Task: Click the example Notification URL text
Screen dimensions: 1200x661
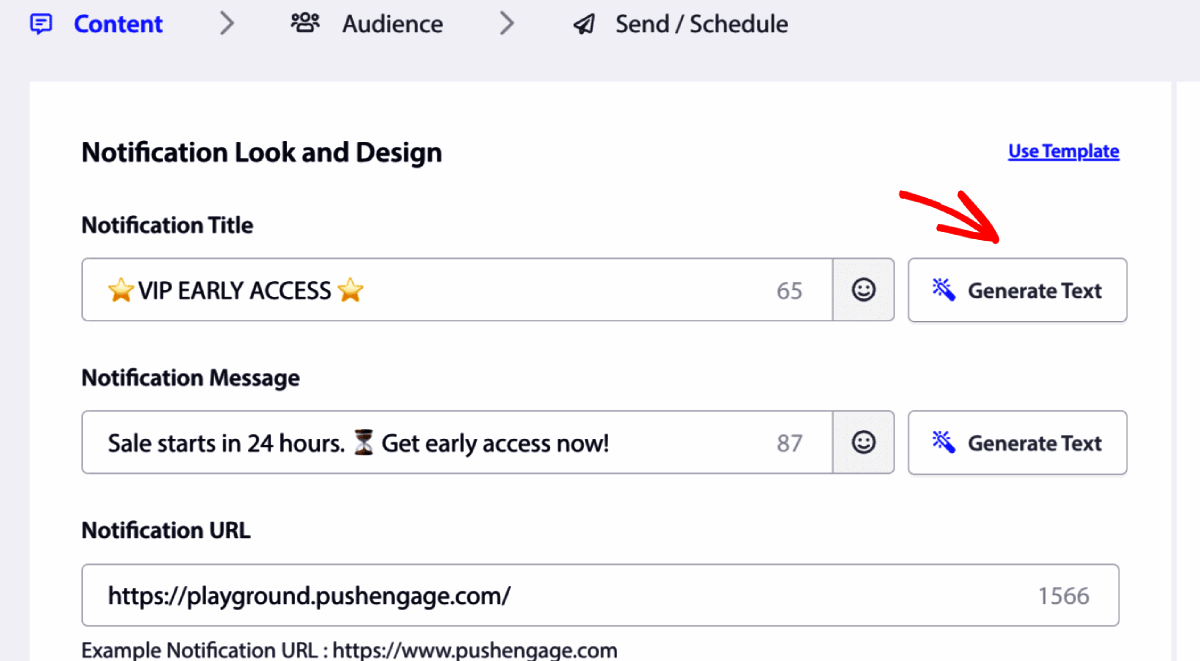Action: tap(349, 650)
